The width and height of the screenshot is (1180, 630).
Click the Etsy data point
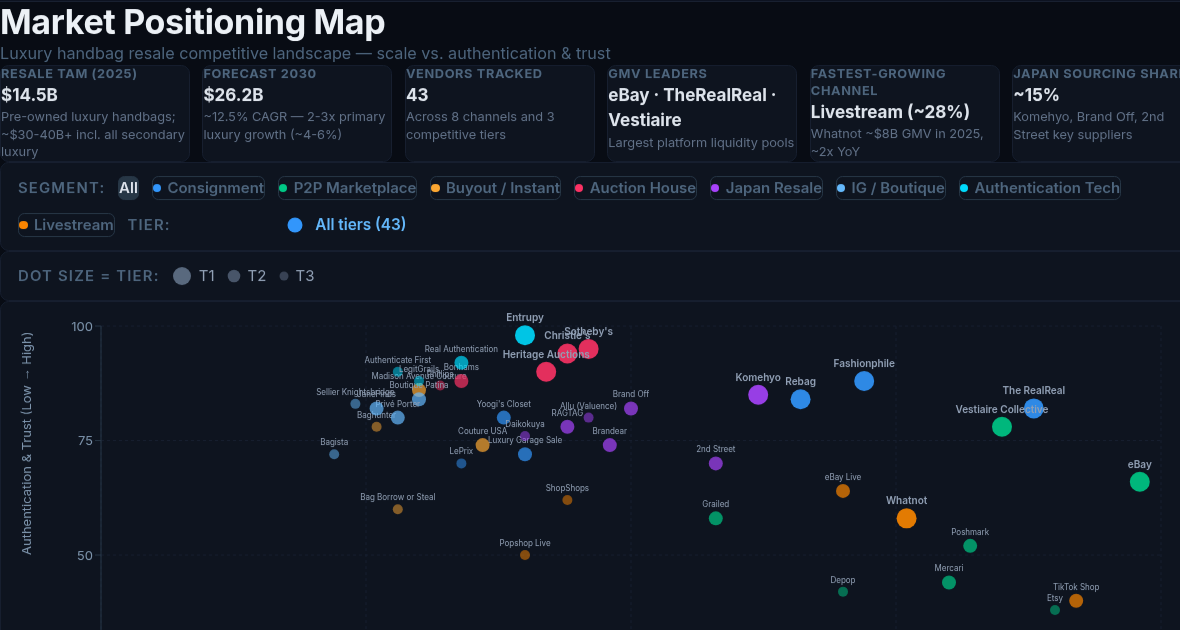1055,610
